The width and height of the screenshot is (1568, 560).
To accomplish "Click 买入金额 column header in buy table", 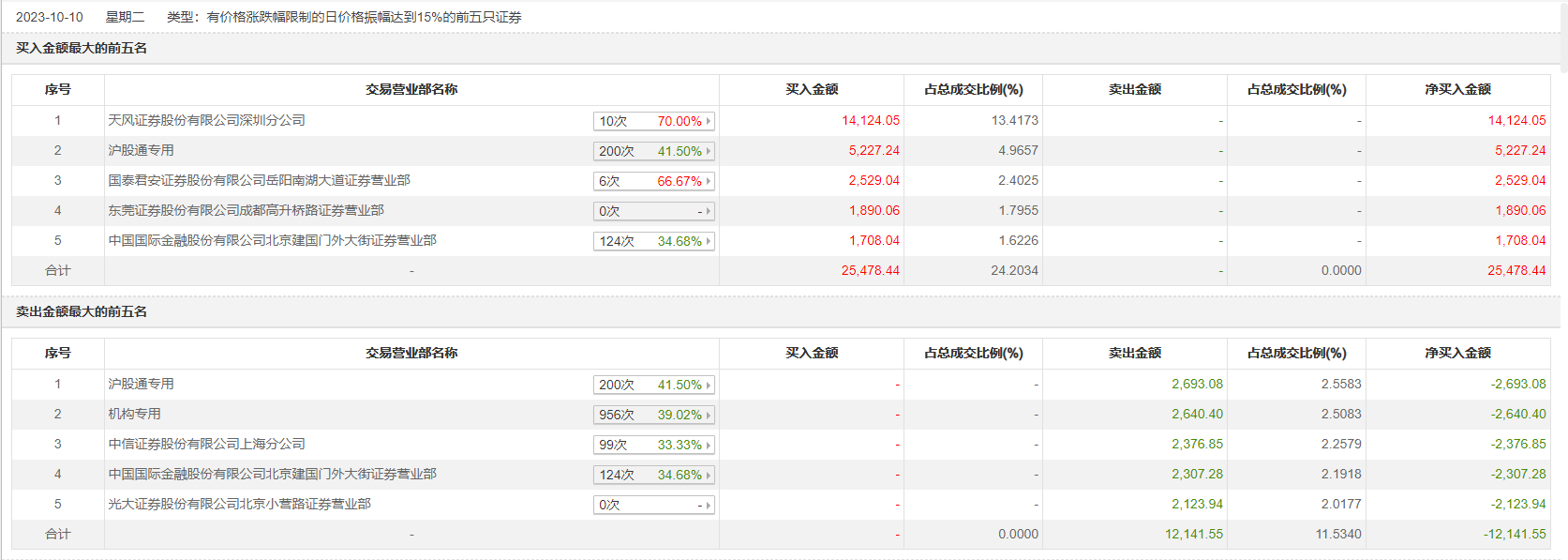I will (x=812, y=89).
